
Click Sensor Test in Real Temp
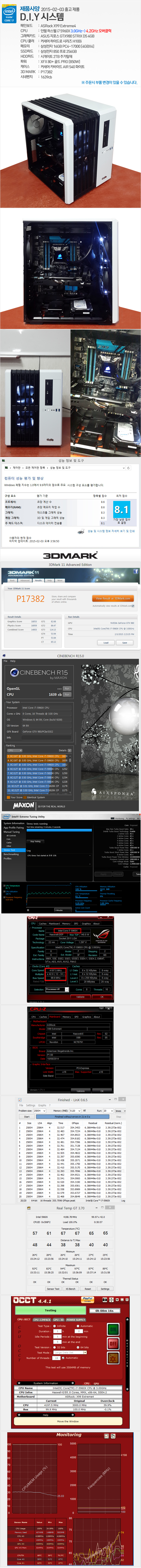[53, 1289]
